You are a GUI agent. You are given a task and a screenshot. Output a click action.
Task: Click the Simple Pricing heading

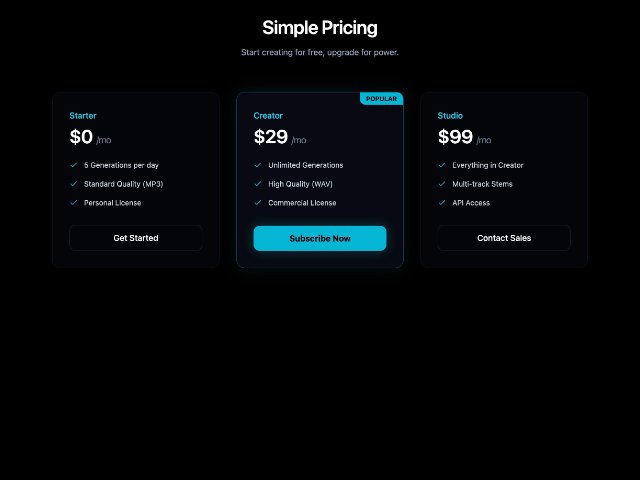(320, 28)
